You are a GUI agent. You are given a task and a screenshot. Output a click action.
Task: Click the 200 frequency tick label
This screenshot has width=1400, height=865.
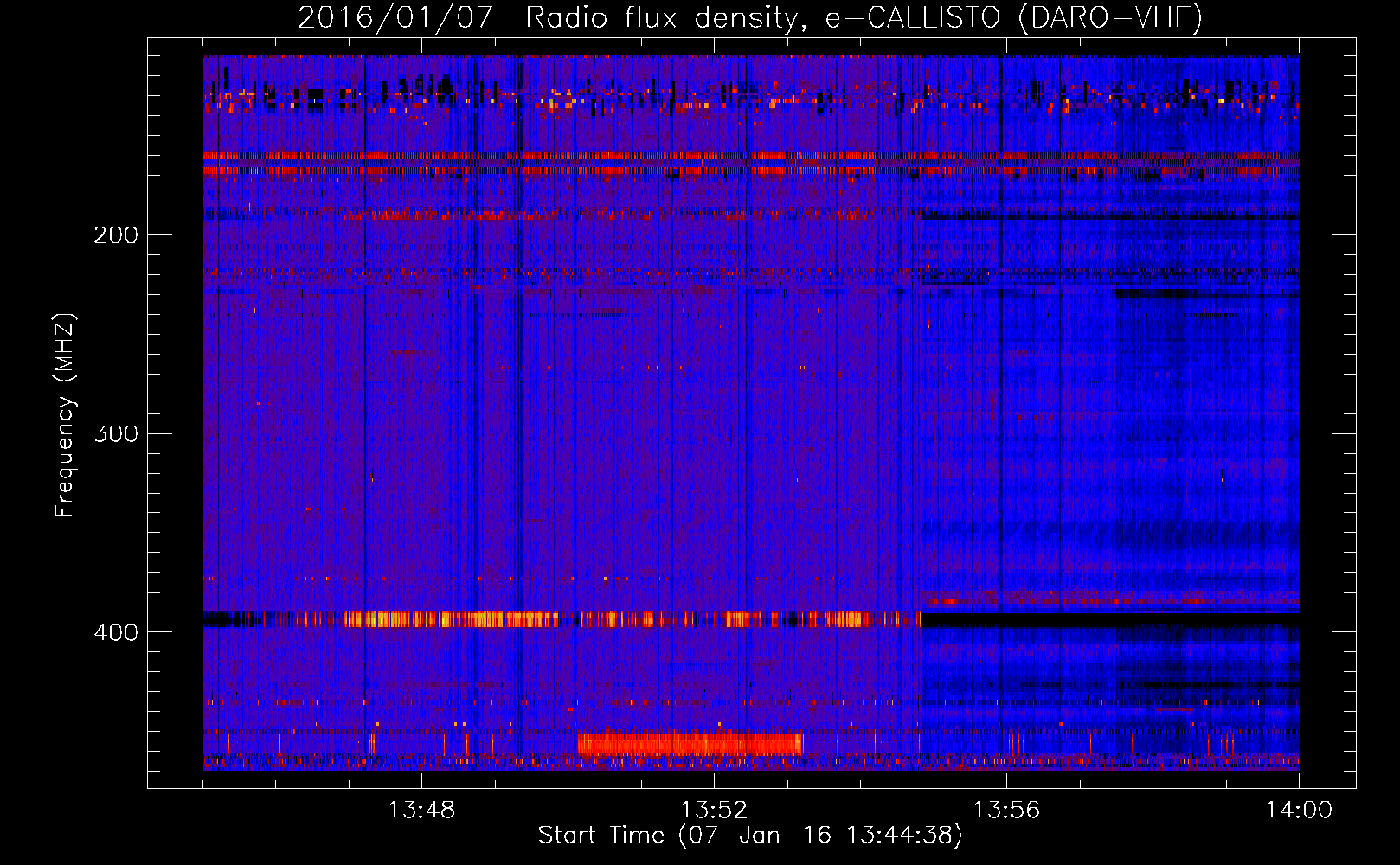pos(116,235)
